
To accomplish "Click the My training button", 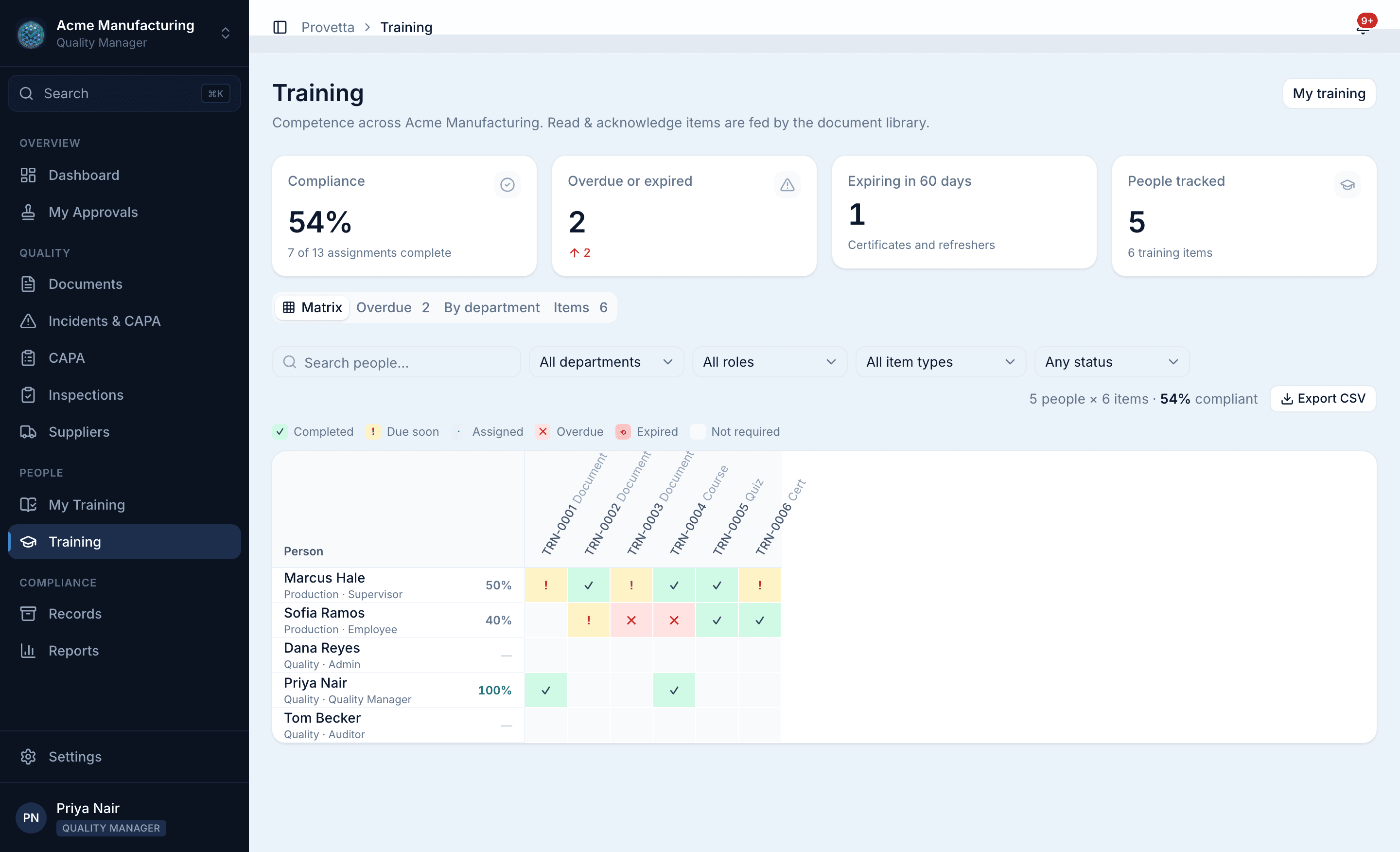I will coord(1329,93).
